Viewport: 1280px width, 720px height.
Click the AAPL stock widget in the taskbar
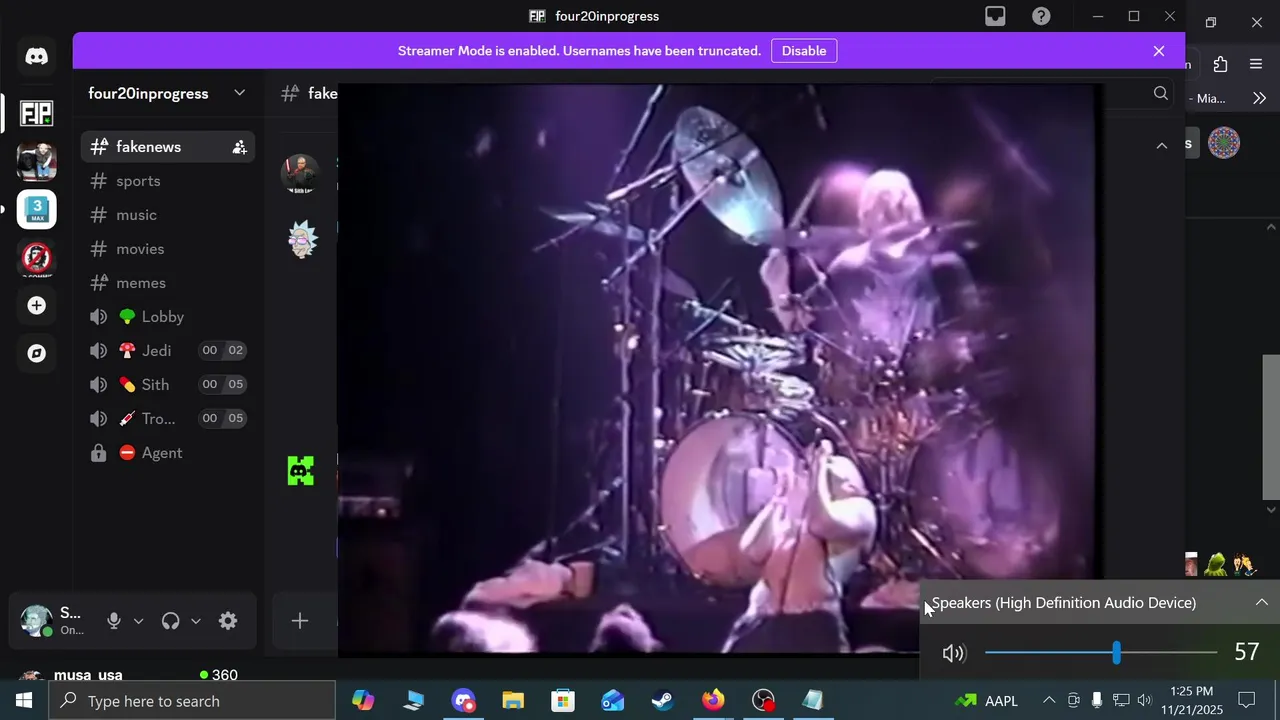986,701
